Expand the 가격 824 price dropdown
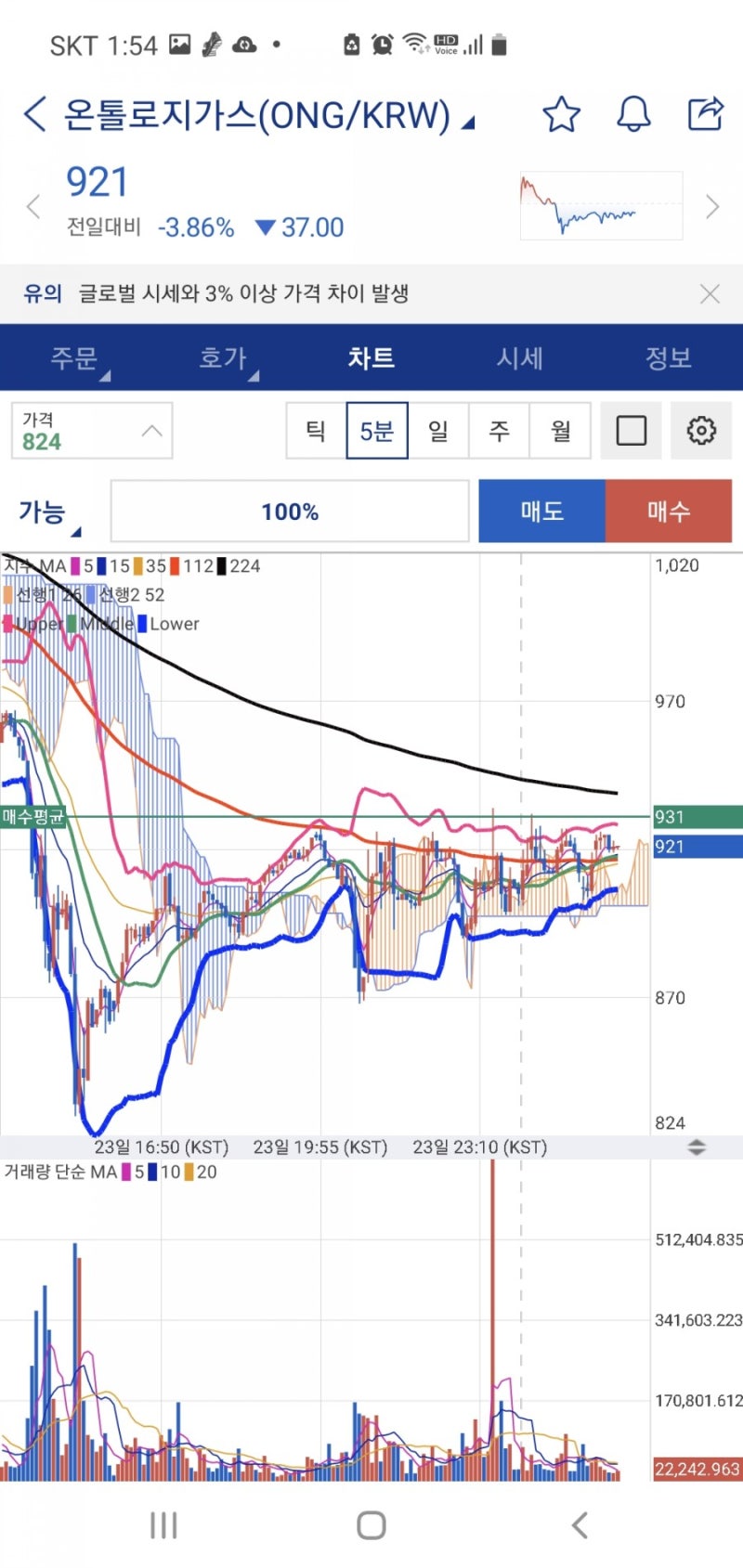The width and height of the screenshot is (743, 1568). pos(92,431)
